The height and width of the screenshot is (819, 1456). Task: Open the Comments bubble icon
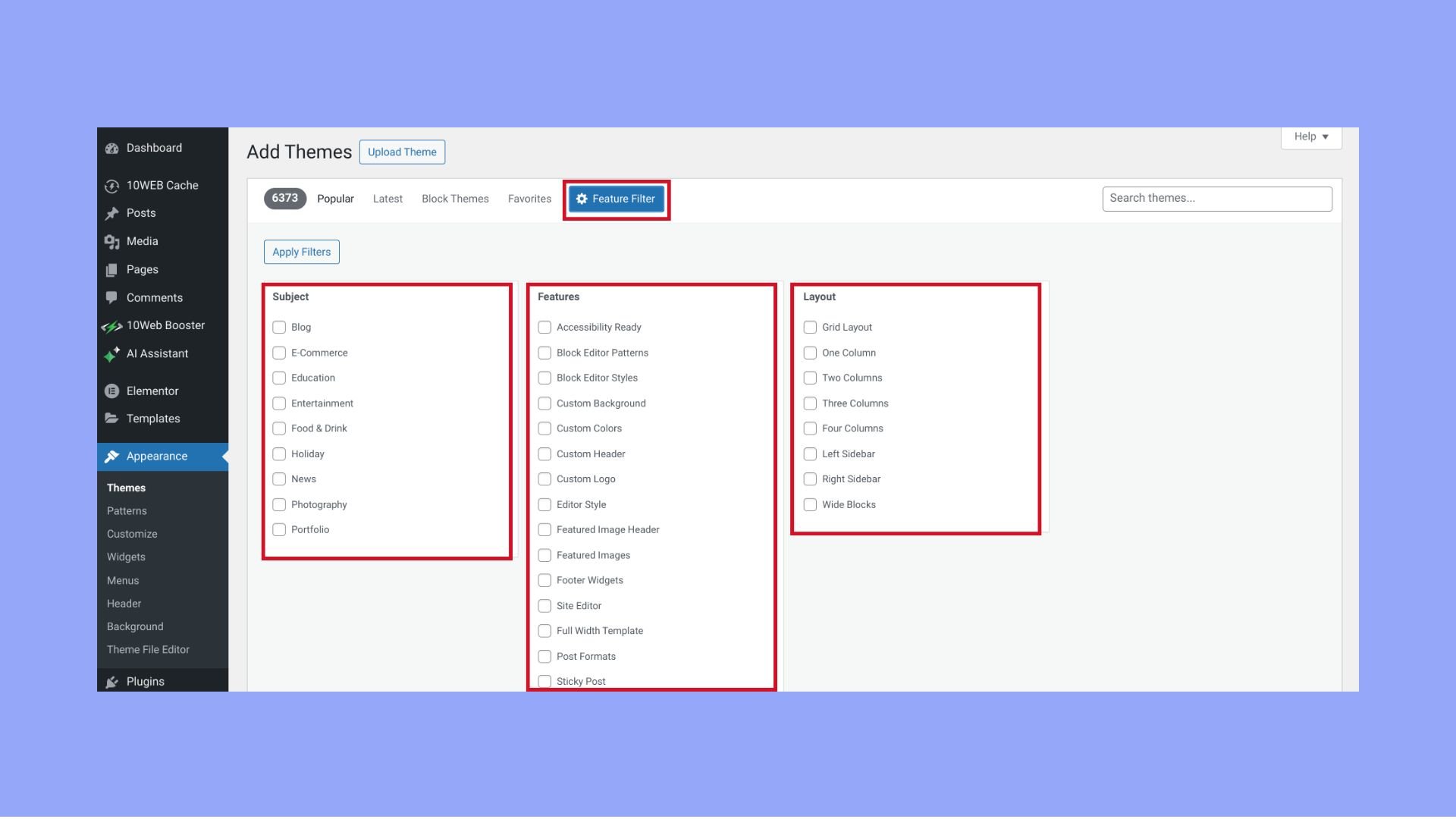pyautogui.click(x=111, y=297)
